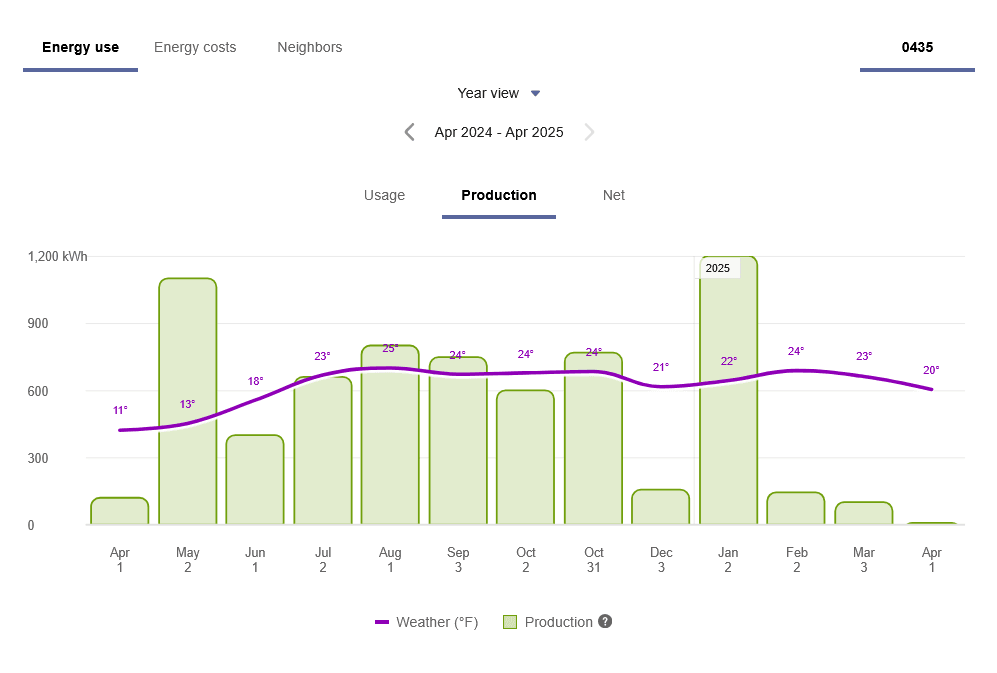
Task: Open the view mode dropdown labeled Year view
Action: (x=490, y=92)
